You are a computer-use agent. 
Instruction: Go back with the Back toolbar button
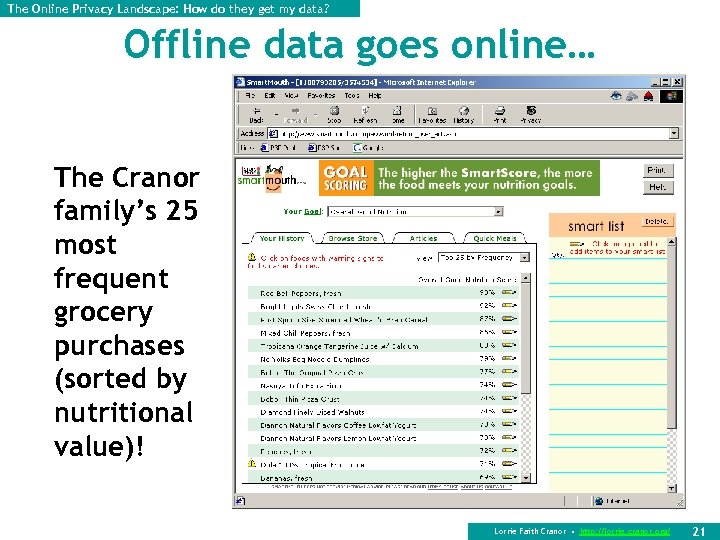tap(256, 115)
